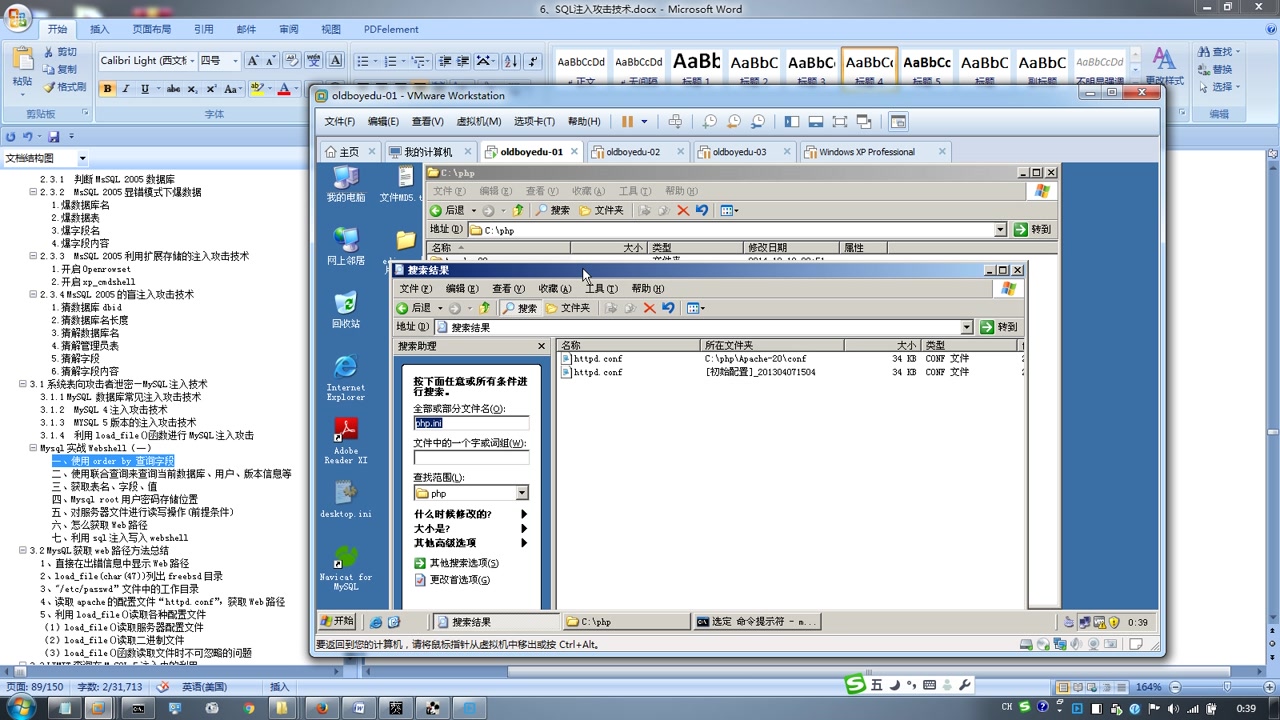Toggle the 搜索 button in search results toolbar

click(x=520, y=308)
